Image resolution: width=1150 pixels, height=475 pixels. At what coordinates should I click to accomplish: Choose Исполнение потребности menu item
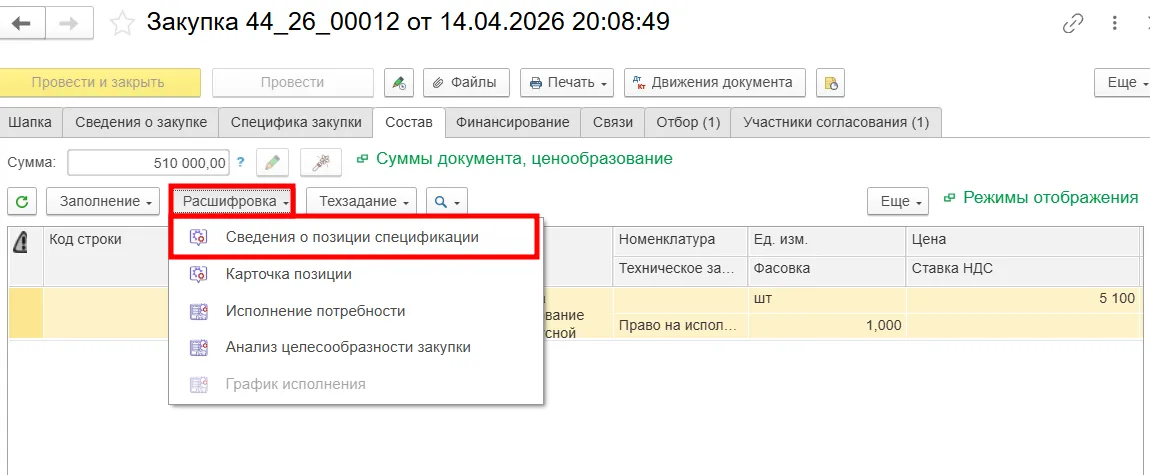356,311
